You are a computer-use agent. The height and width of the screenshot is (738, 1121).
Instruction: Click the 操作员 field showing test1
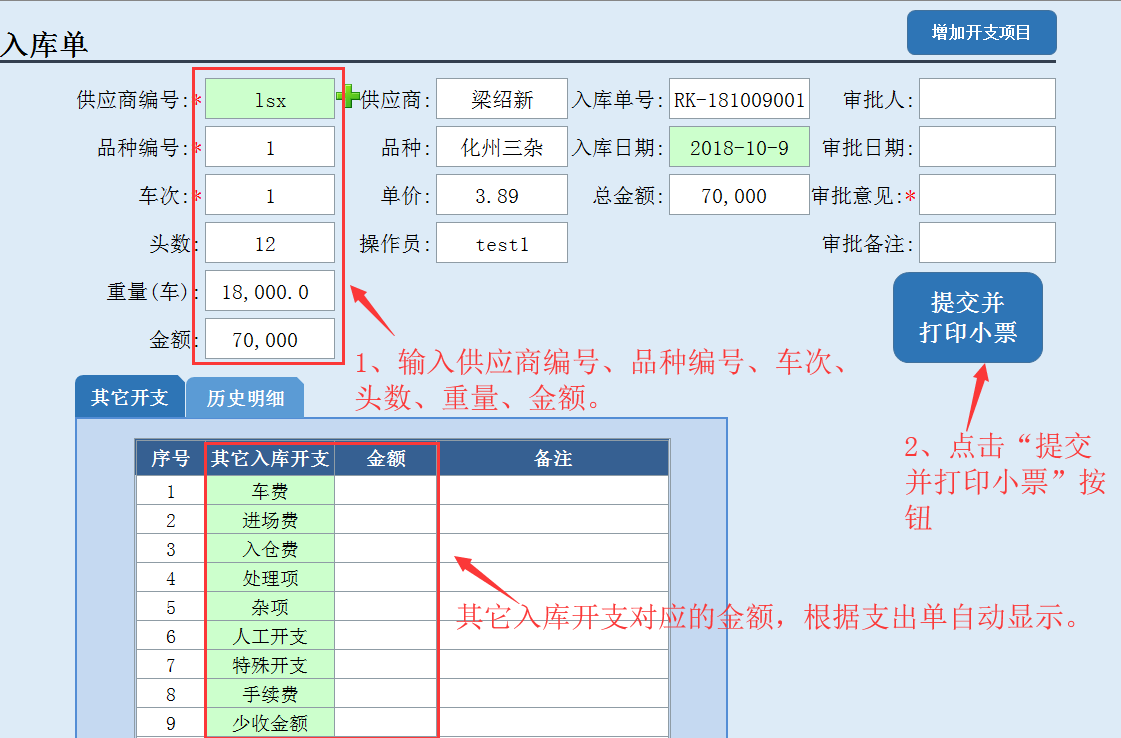click(x=502, y=242)
